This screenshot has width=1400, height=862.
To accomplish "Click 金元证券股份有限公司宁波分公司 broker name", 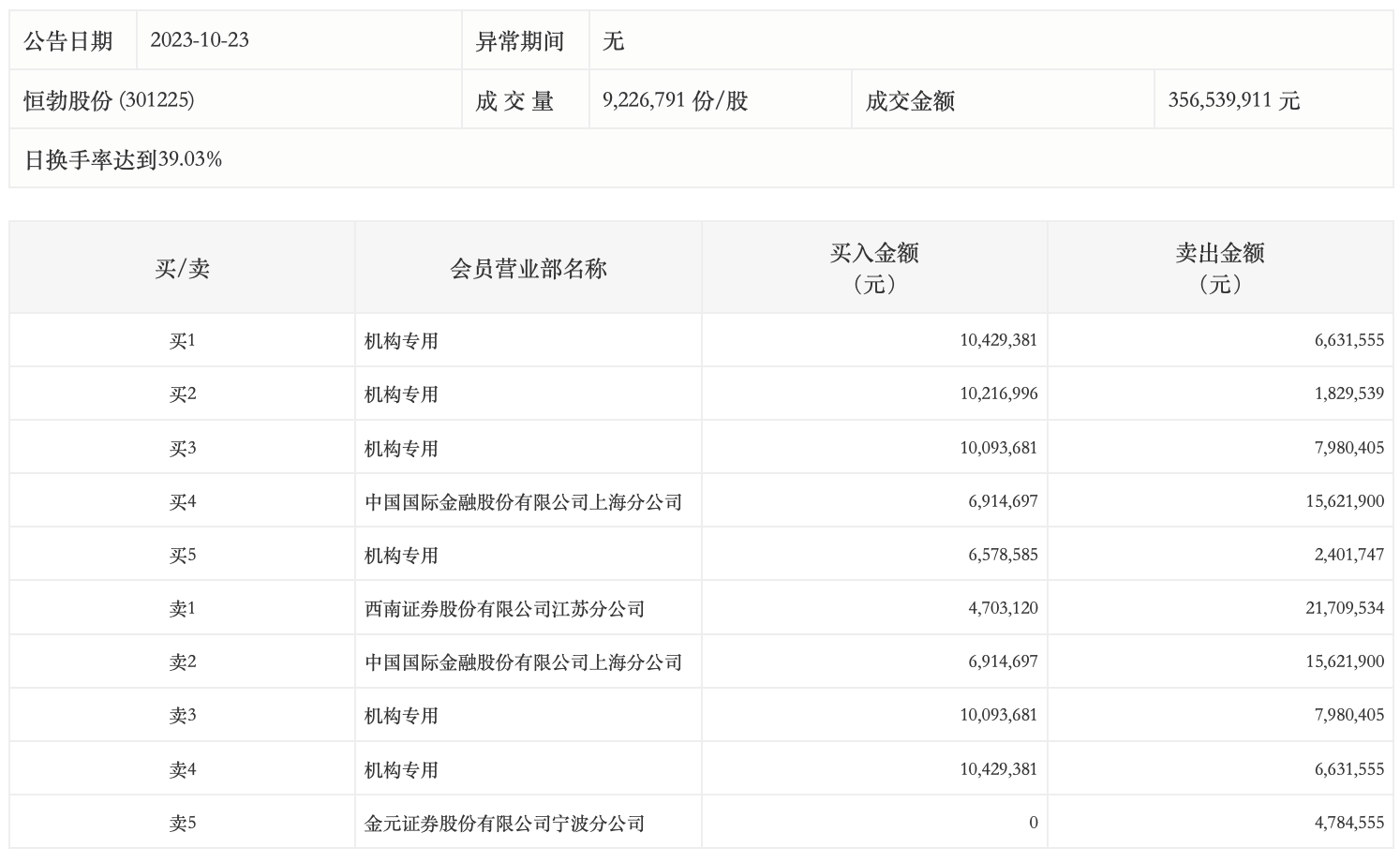I will pos(504,824).
